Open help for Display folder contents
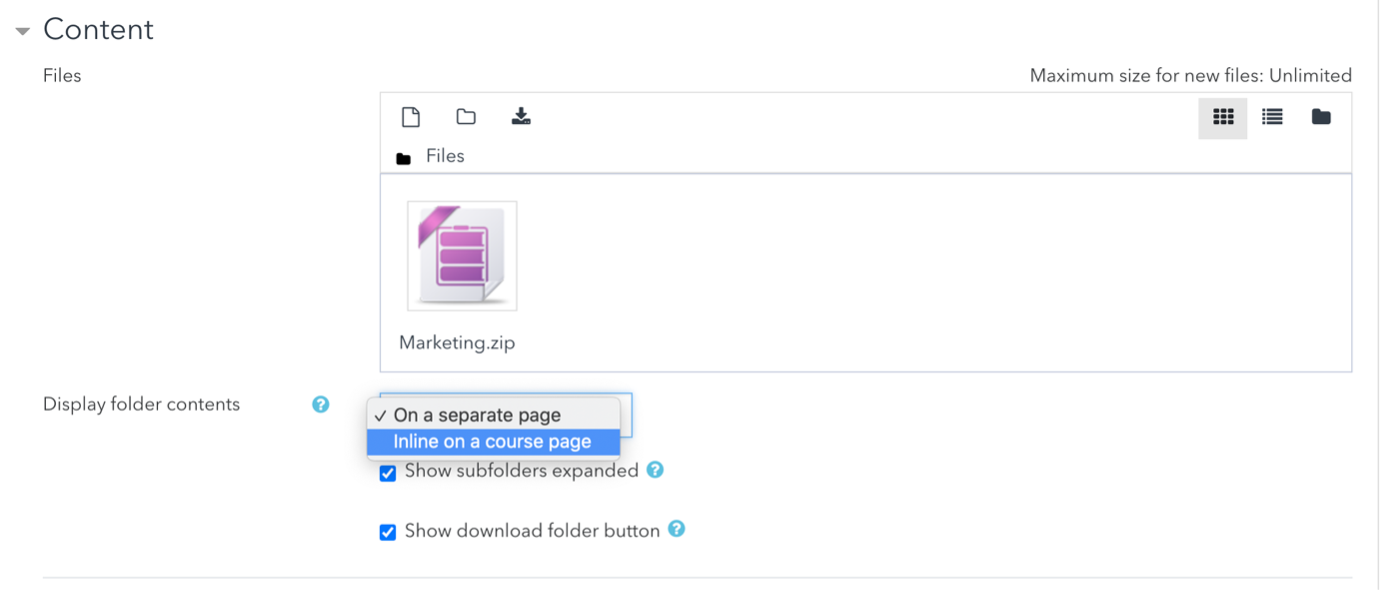This screenshot has height=592, width=1384. click(x=320, y=404)
